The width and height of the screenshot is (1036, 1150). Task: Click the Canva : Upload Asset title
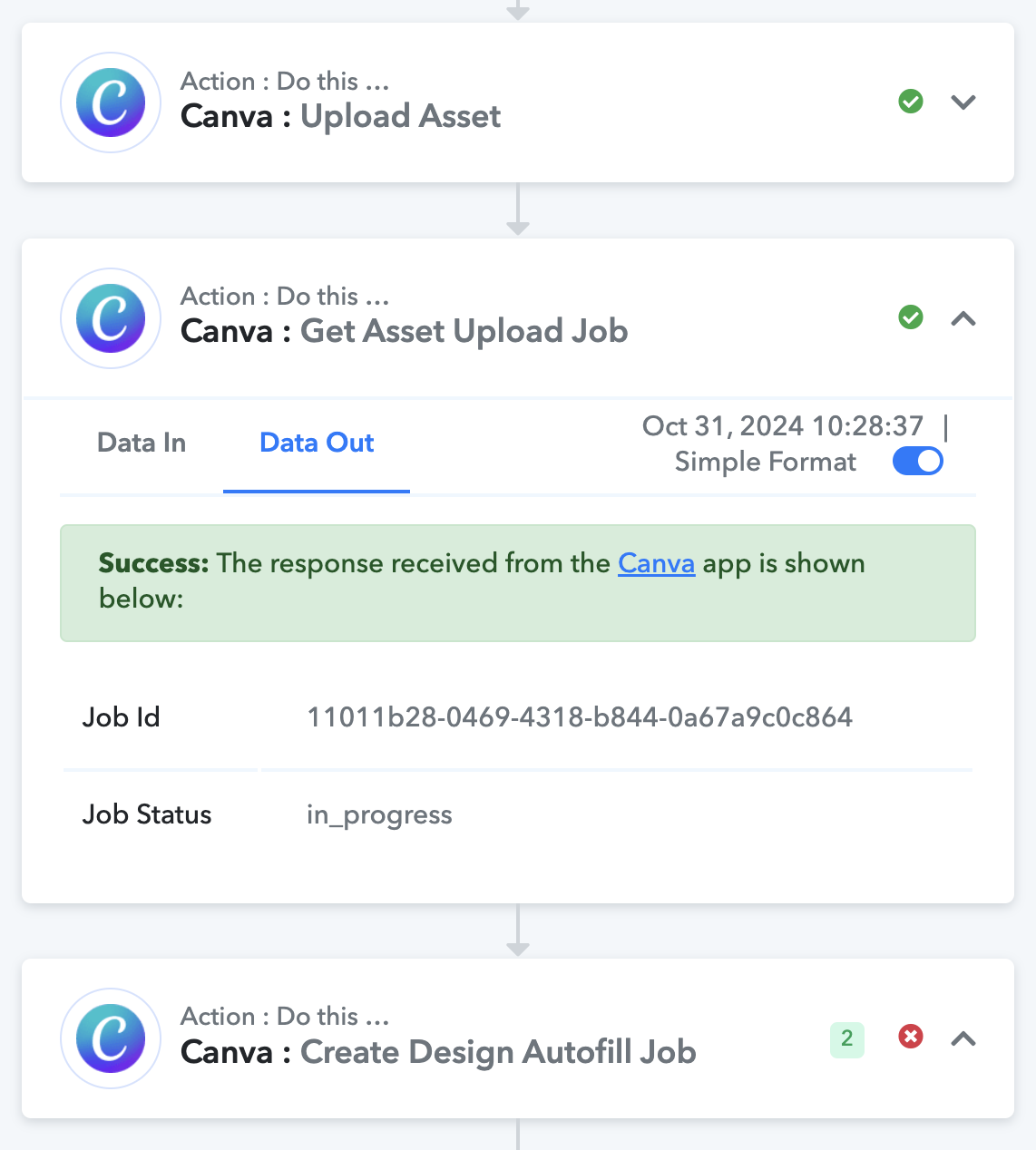(340, 116)
